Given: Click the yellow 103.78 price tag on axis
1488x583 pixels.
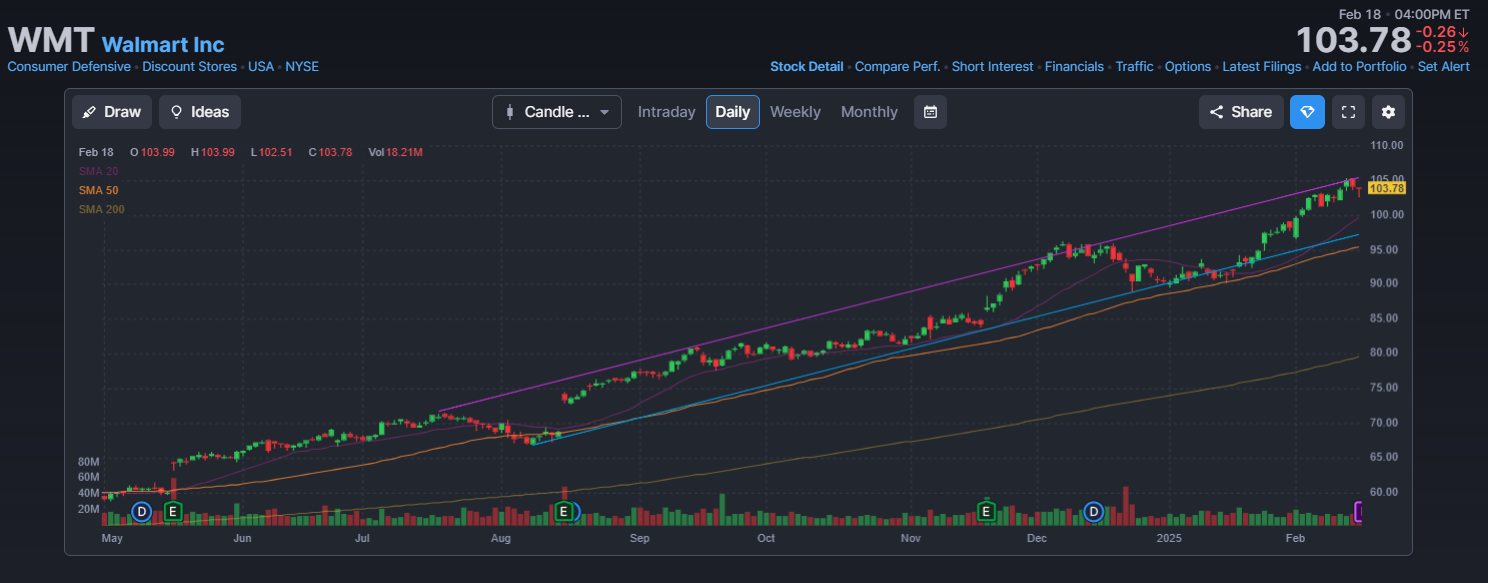Looking at the screenshot, I should [1387, 188].
